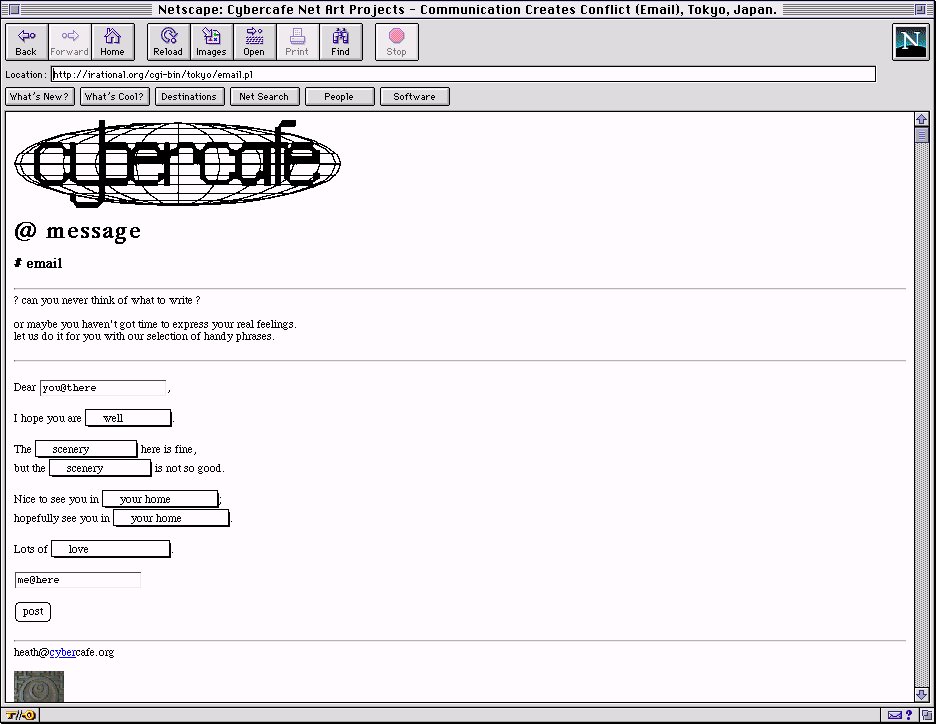The image size is (936, 724).
Task: Click the Net Search directory button
Action: pos(264,97)
